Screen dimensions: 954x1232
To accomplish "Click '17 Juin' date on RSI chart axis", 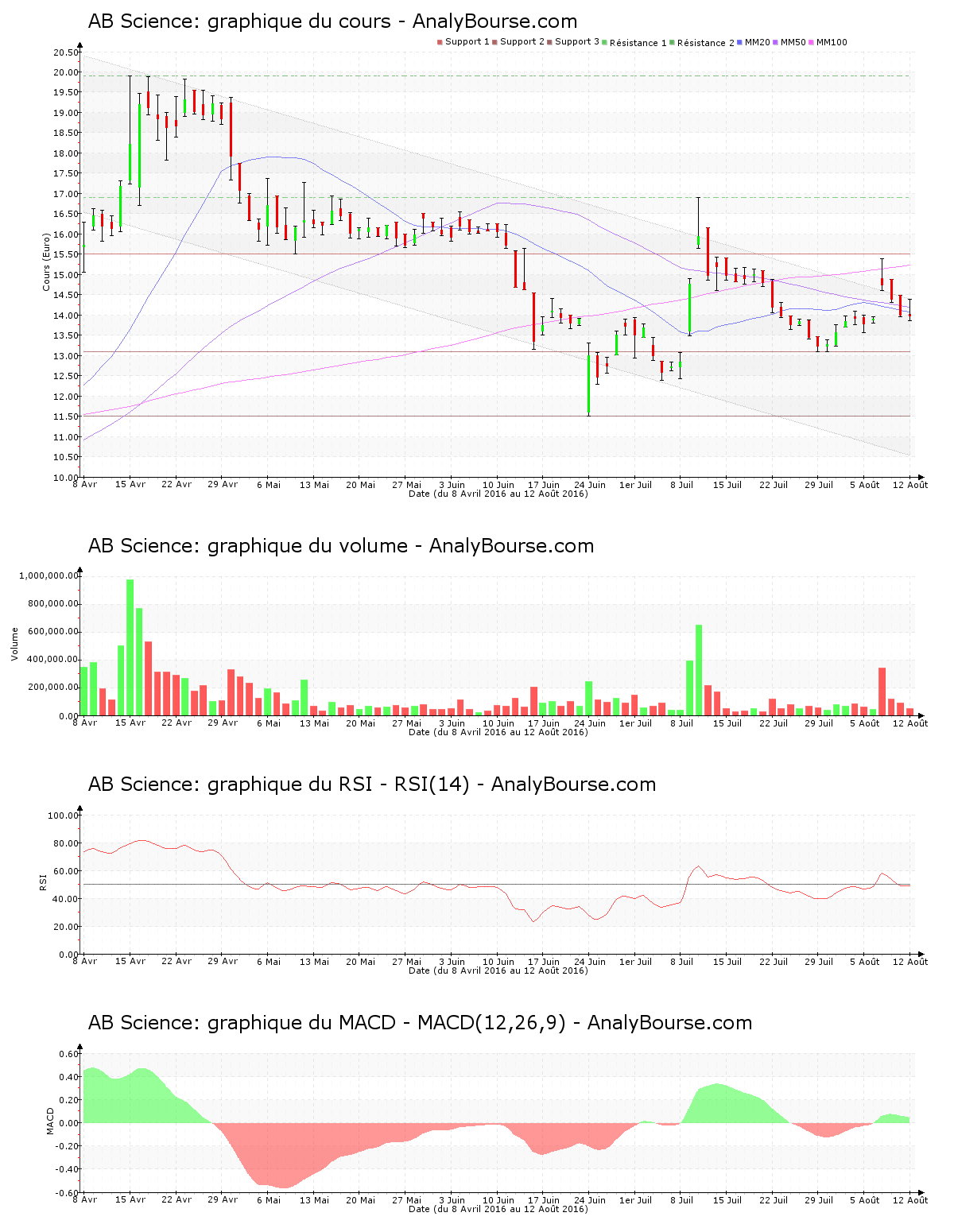I will click(544, 962).
